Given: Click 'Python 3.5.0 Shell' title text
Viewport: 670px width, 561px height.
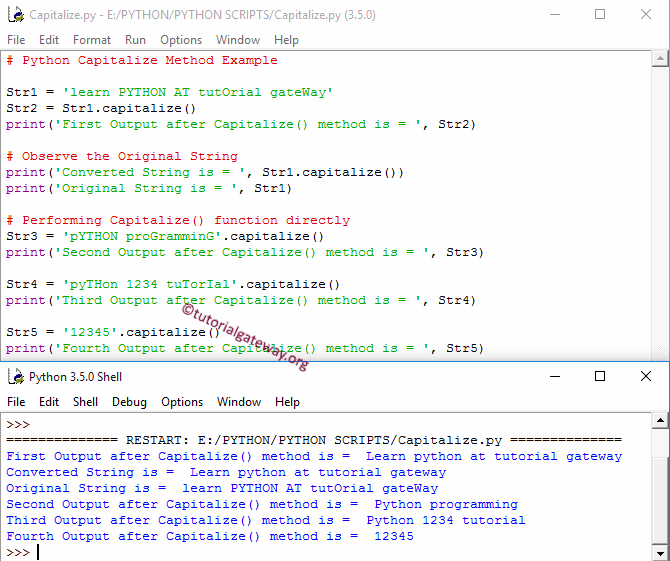Looking at the screenshot, I should point(76,377).
